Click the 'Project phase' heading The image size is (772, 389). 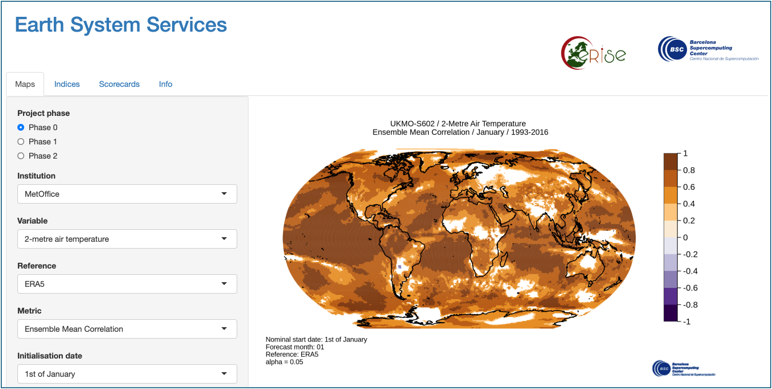43,113
